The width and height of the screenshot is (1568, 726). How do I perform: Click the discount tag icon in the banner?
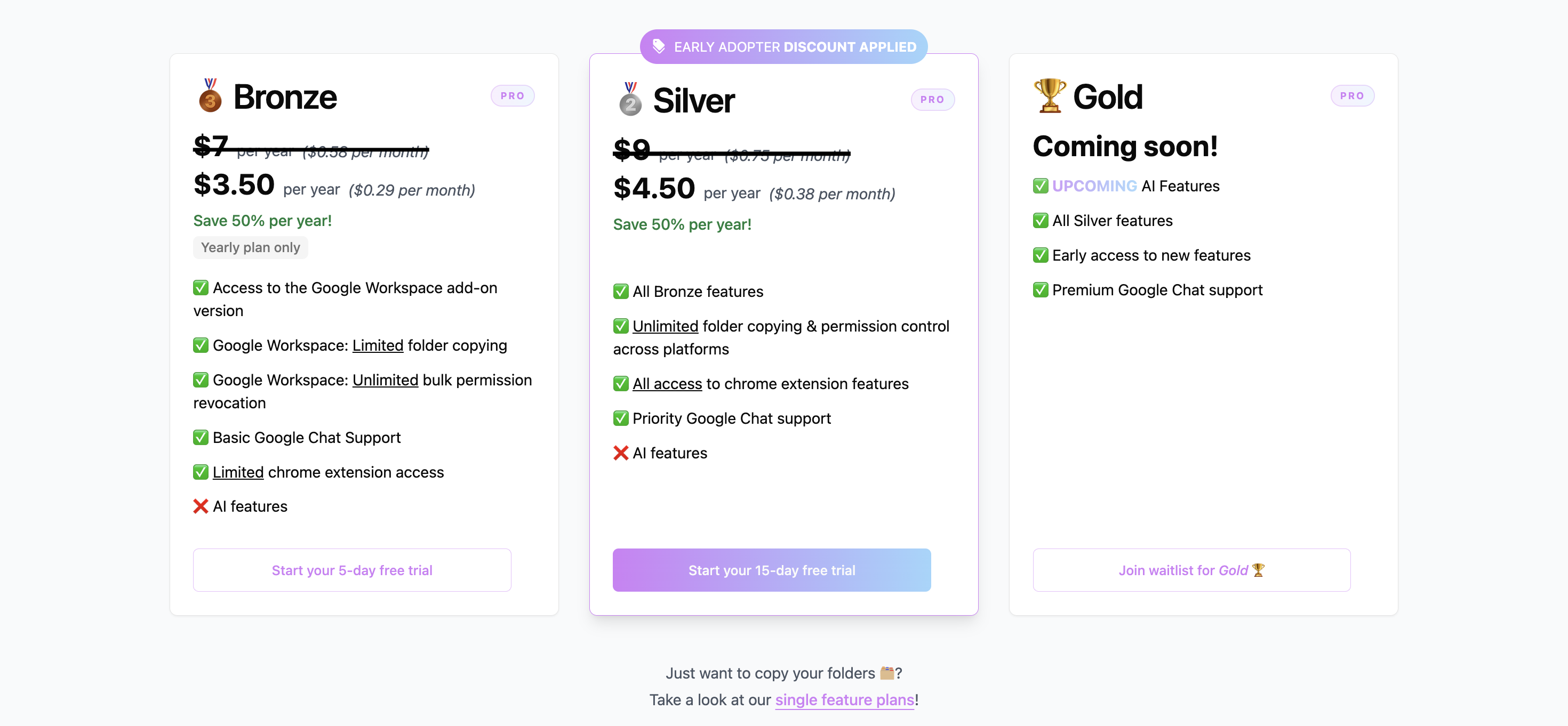click(x=659, y=46)
